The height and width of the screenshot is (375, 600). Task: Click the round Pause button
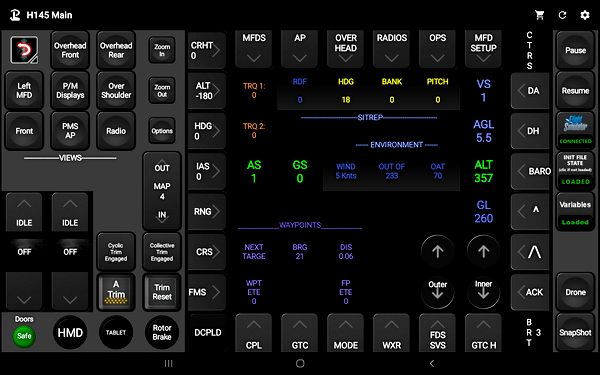point(576,50)
